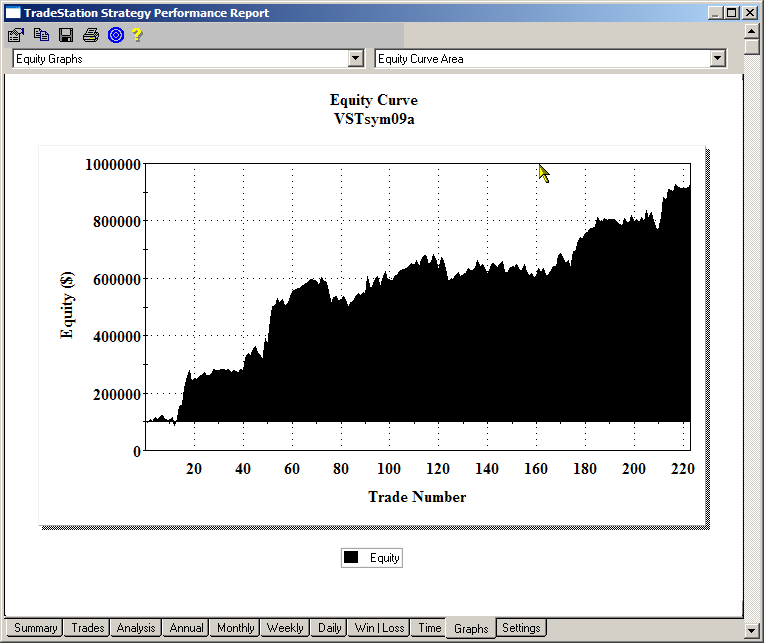Click the 600000 y-axis value
764x643 pixels.
117,280
